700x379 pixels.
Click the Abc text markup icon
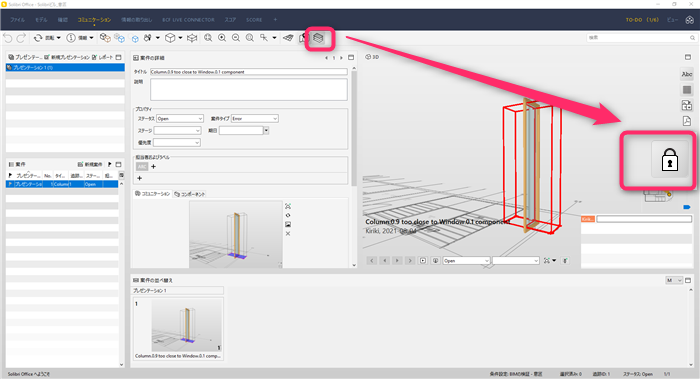pyautogui.click(x=687, y=74)
